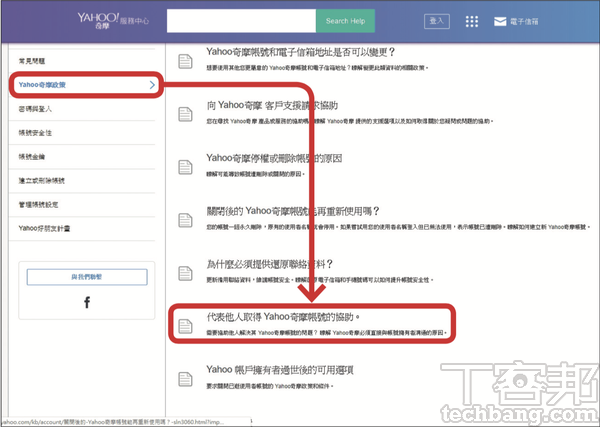Screen dimensions: 600x427
Task: Click the 與我們聯繫 contact button
Action: [87, 277]
